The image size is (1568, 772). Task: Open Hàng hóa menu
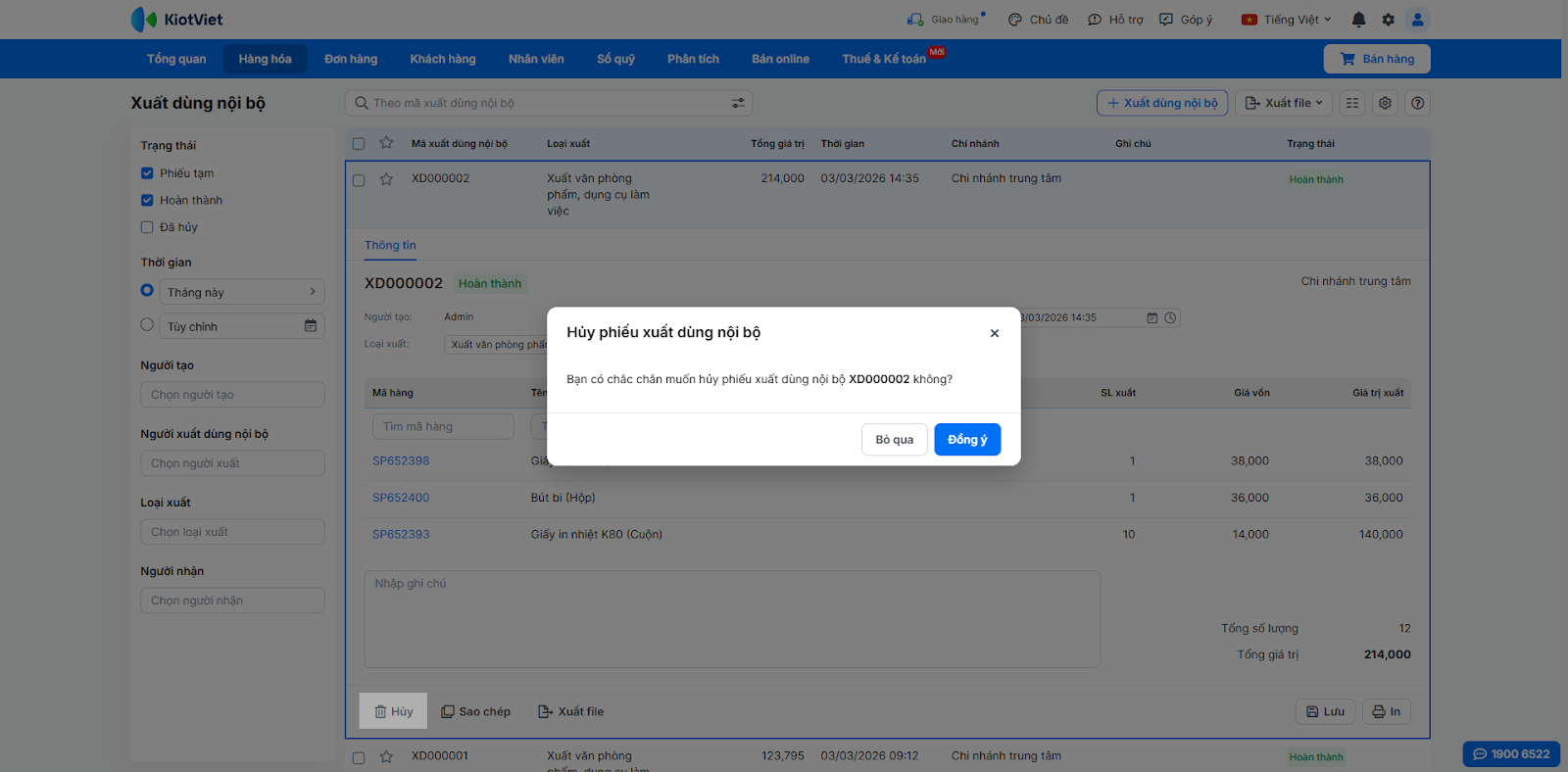[265, 59]
